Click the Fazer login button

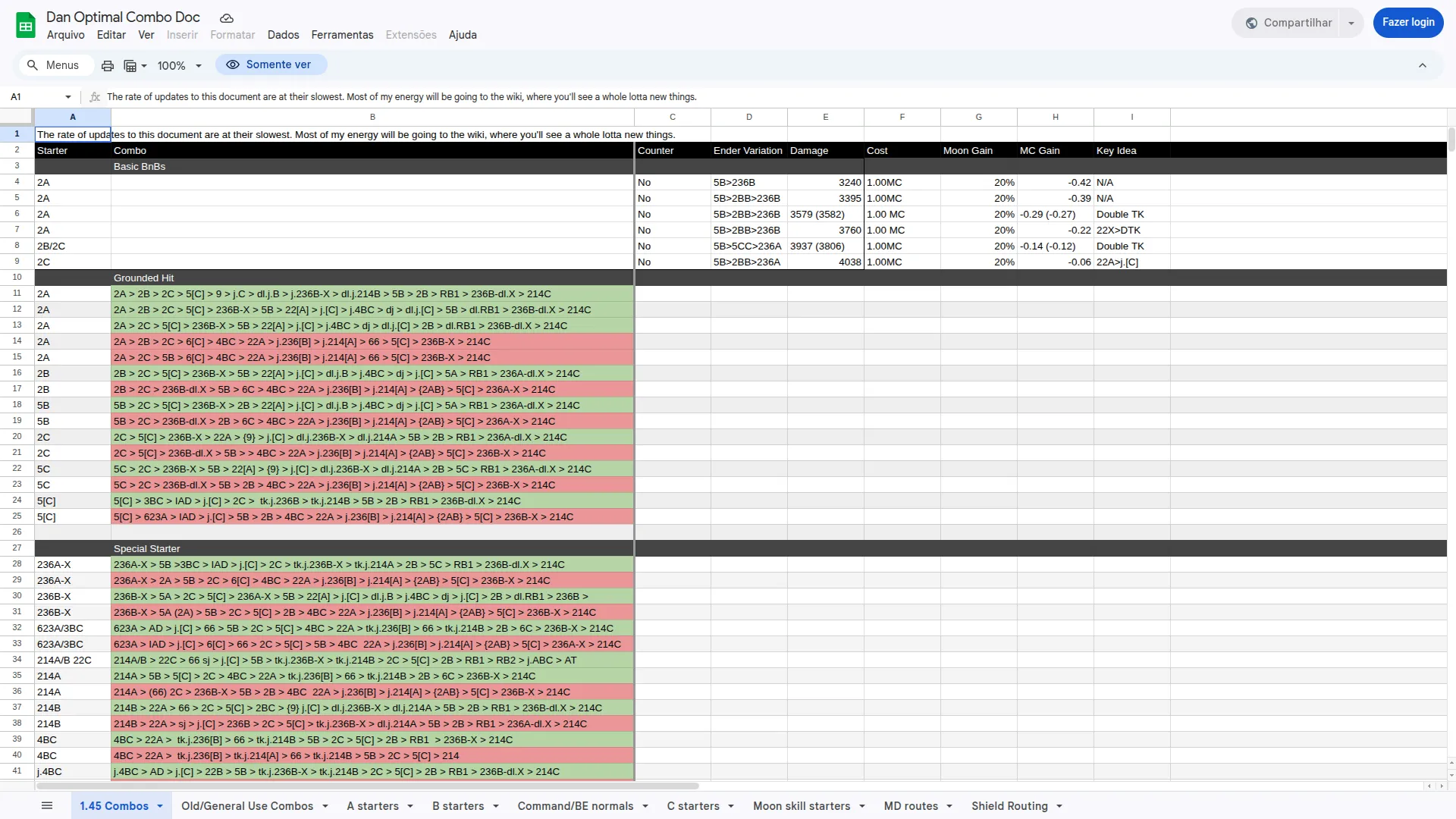pyautogui.click(x=1407, y=23)
